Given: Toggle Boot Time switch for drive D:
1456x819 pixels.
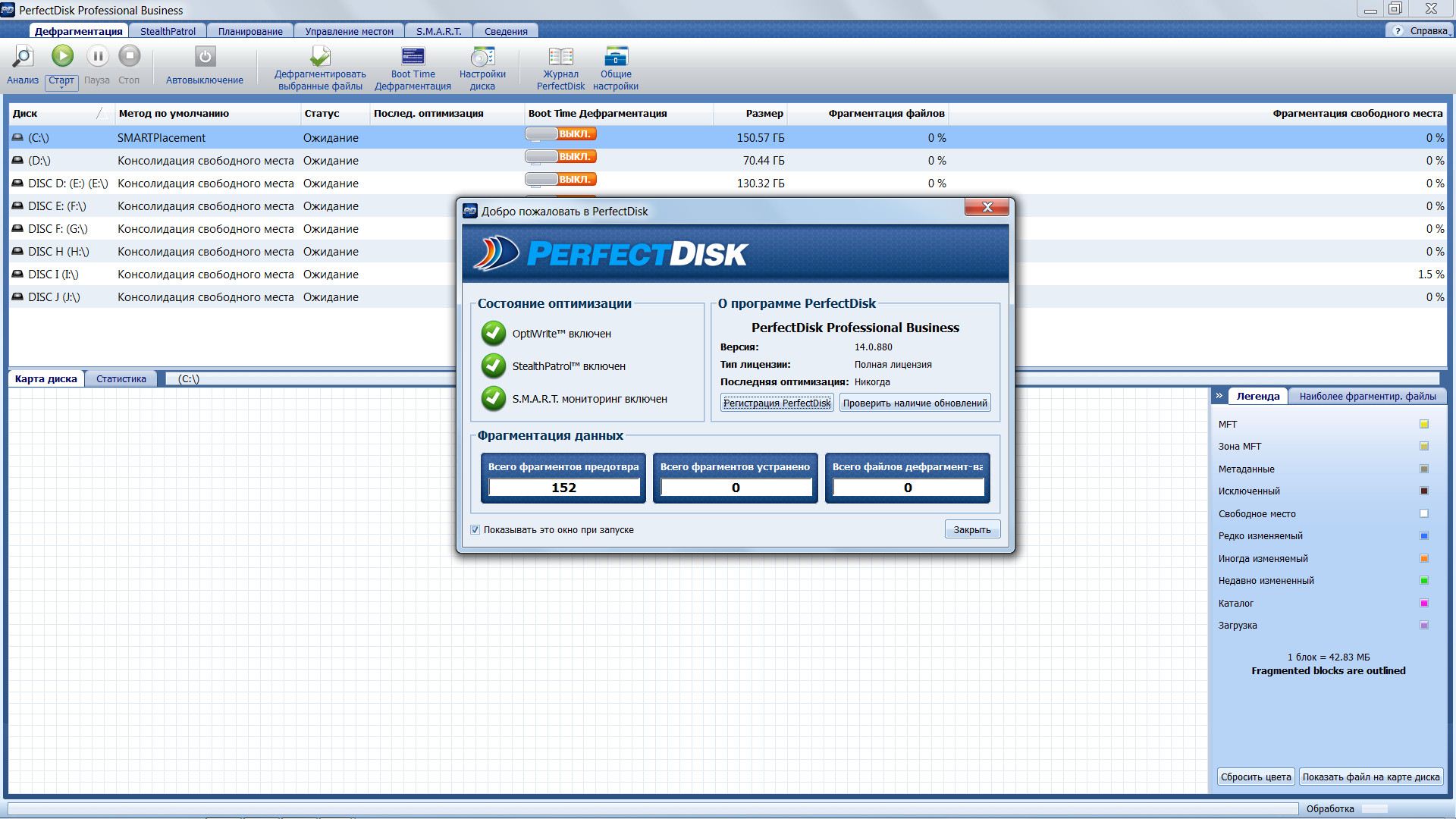Looking at the screenshot, I should (x=561, y=157).
